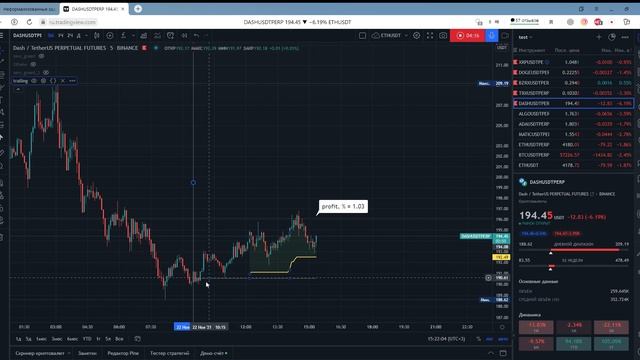Screen dimensions: 640x360
Task: Enter fullscreen chart mode
Action: click(x=430, y=36)
